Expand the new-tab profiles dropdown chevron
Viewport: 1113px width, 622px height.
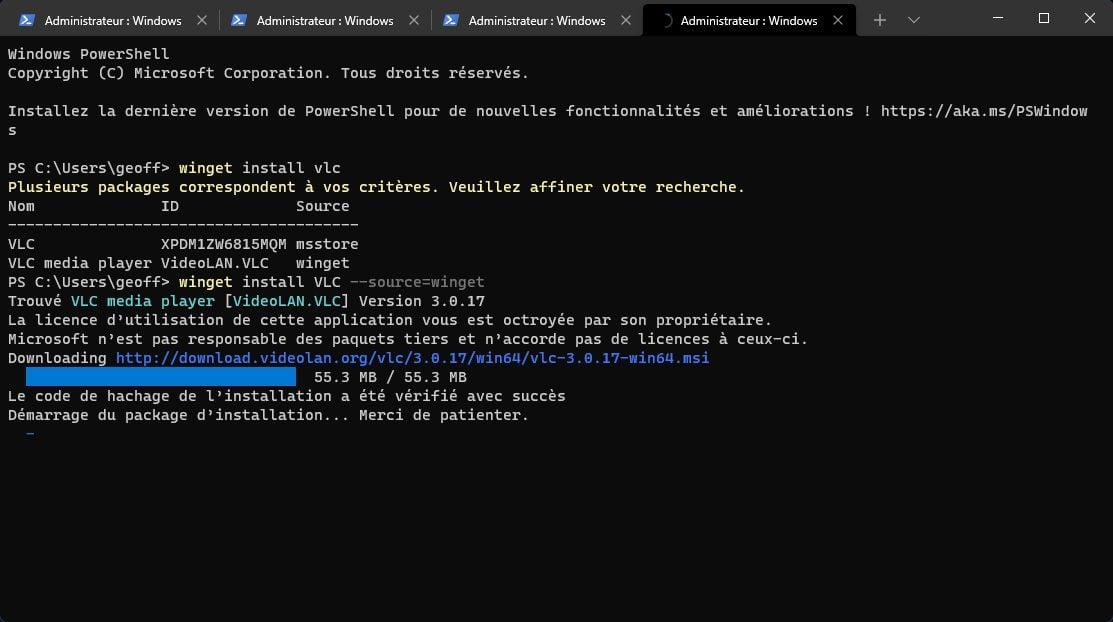[x=914, y=21]
